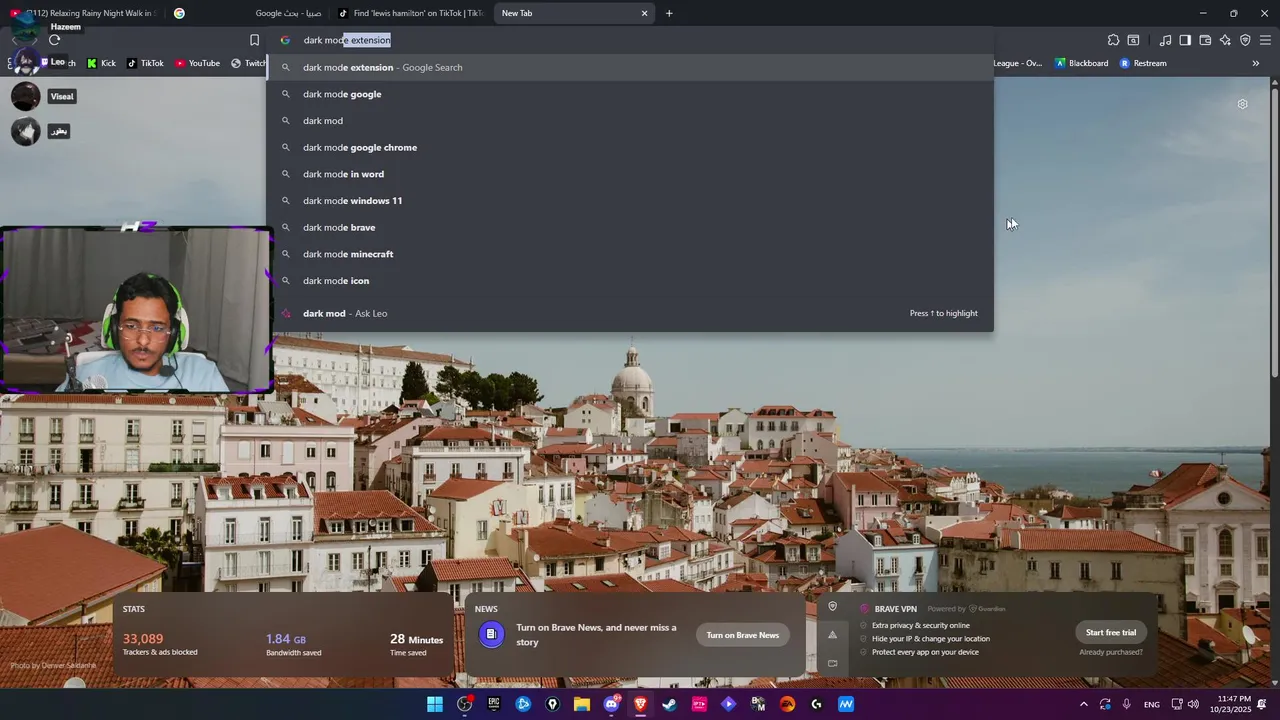Select suggestion 'dark mode windows 11'

(x=630, y=201)
